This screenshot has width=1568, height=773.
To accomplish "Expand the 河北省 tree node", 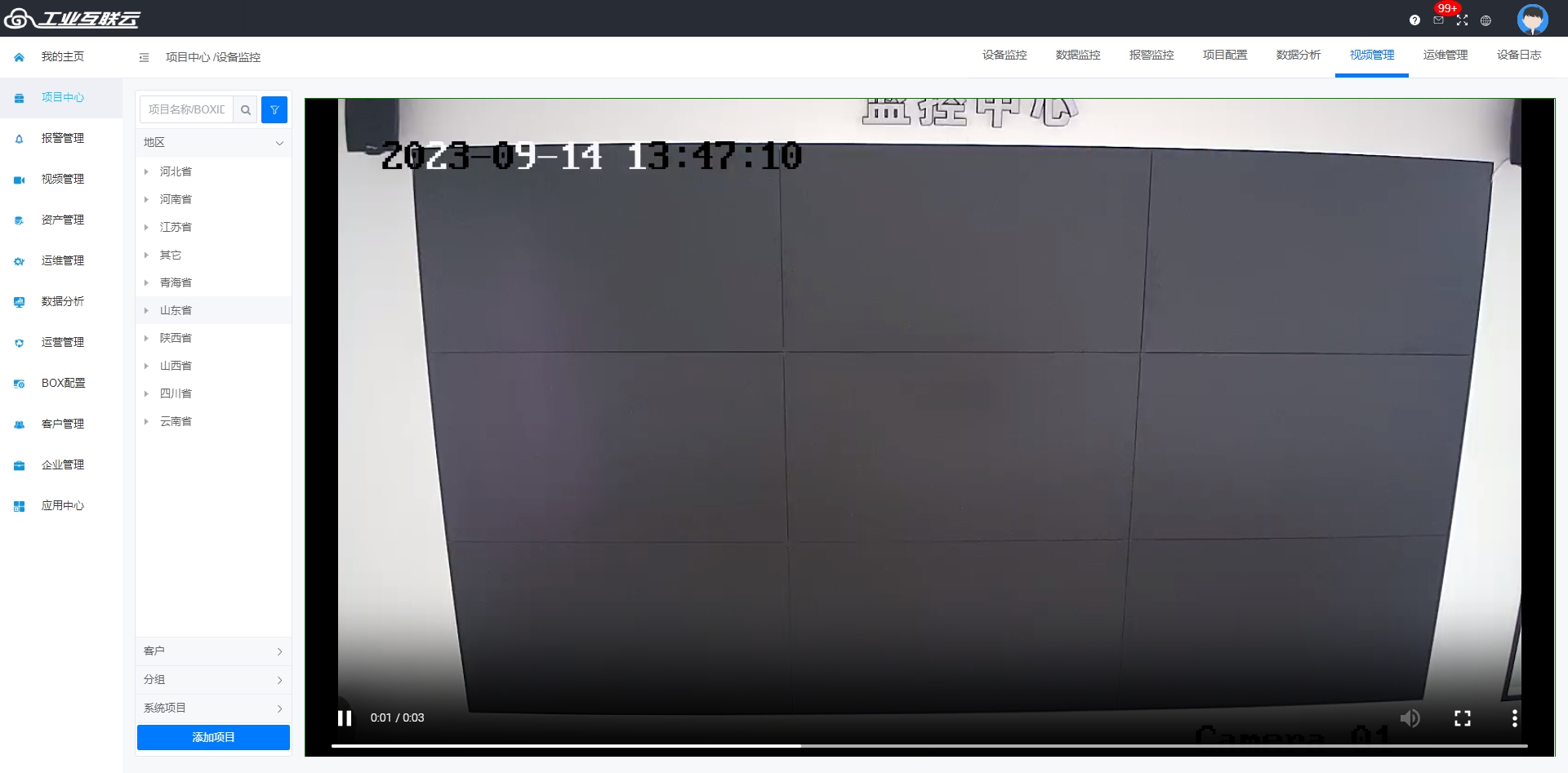I will click(x=146, y=171).
